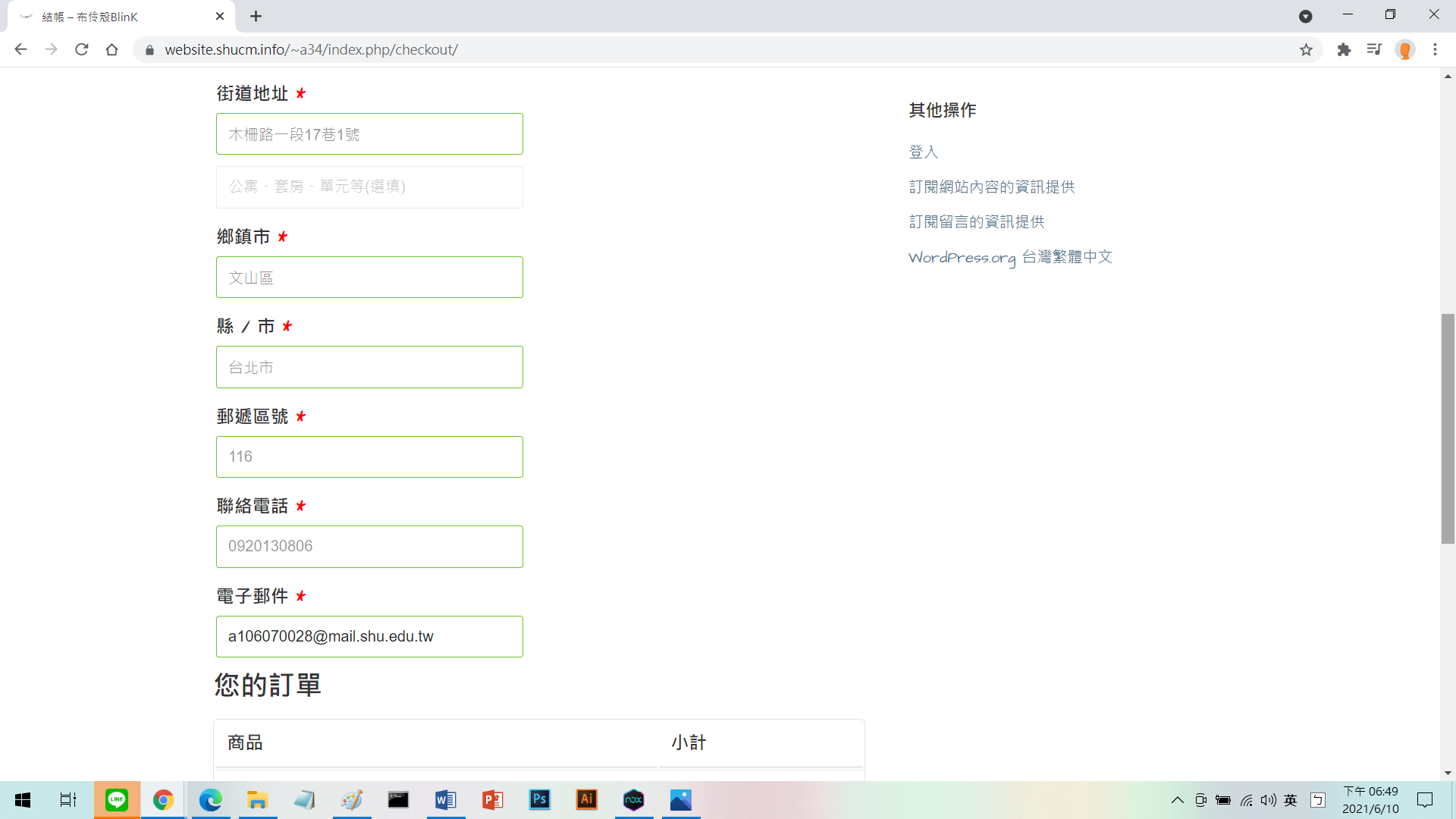Toggle the input language 英 indicator
Screen dimensions: 1456x819
1291,800
